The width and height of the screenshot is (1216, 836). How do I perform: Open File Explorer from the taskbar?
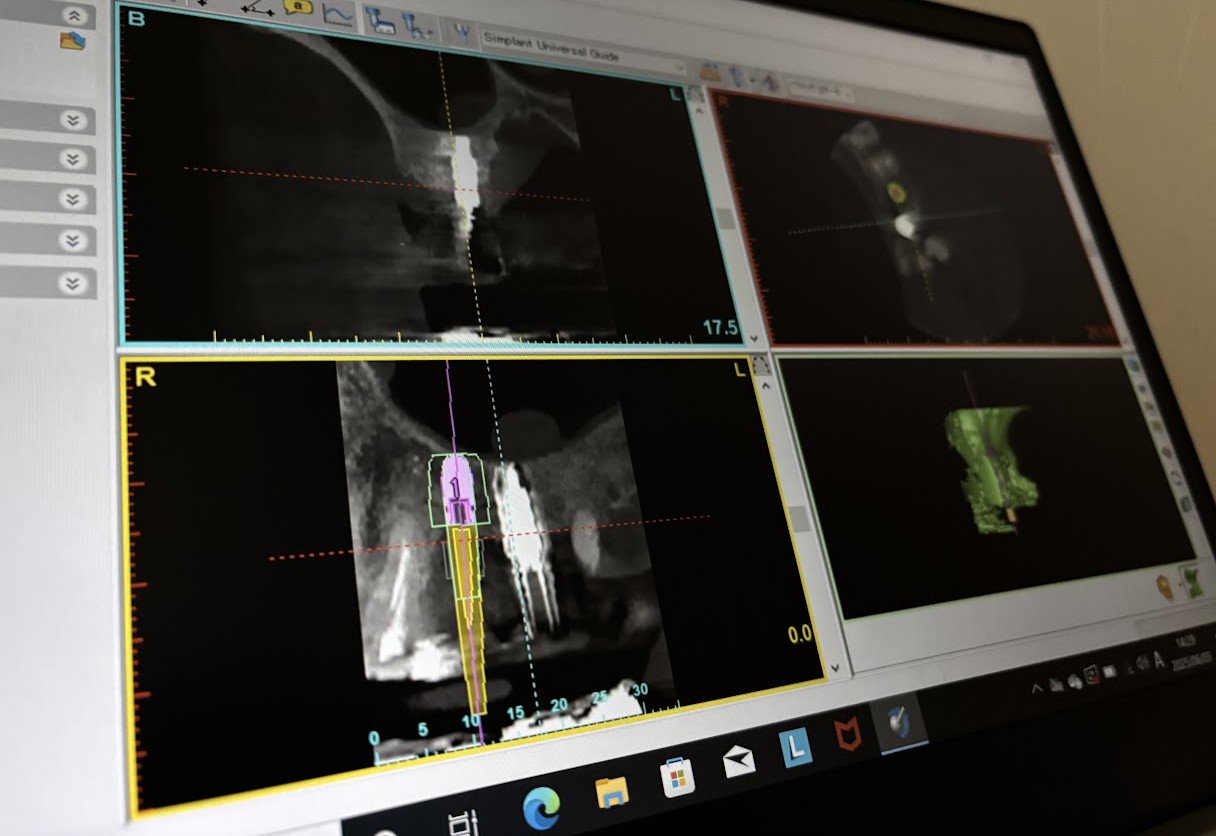(612, 791)
